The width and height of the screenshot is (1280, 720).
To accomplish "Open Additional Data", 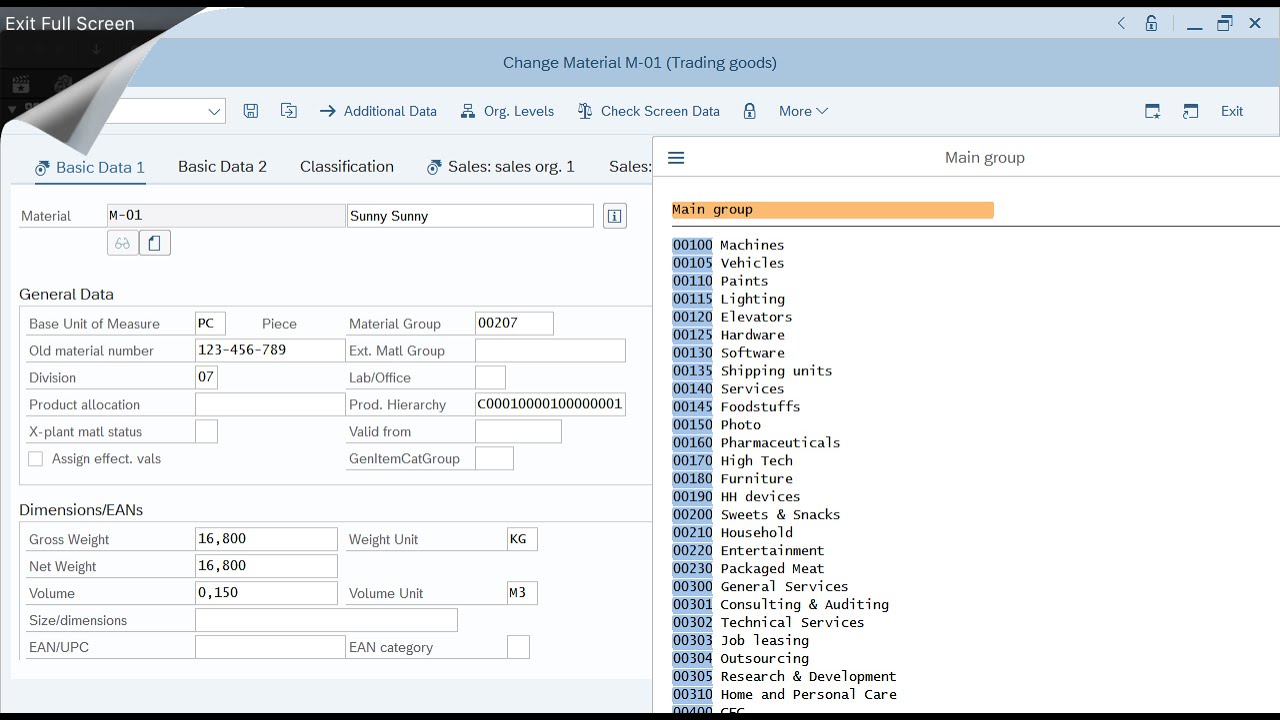I will point(378,111).
